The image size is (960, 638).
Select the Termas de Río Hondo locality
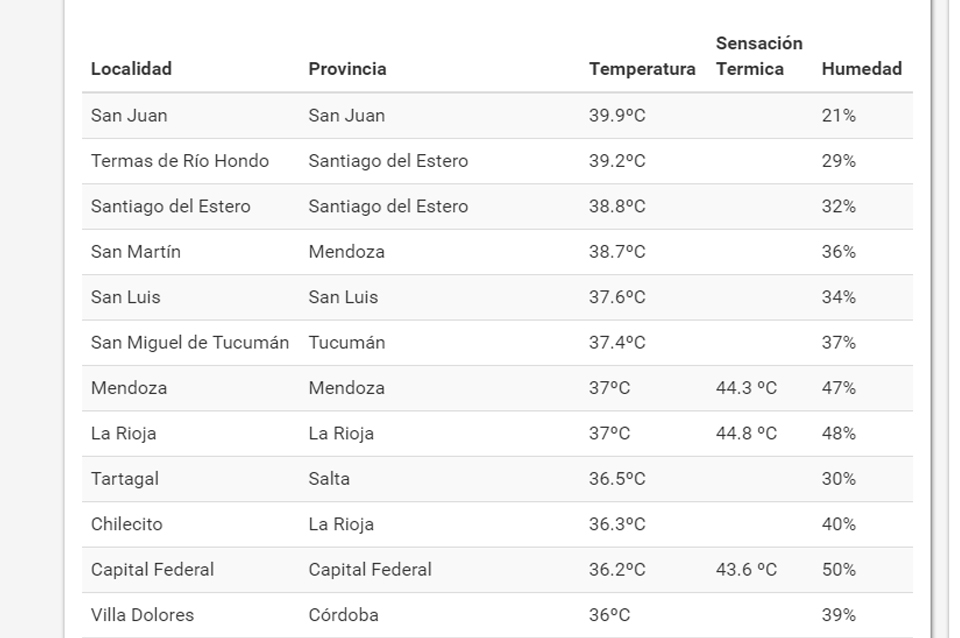click(180, 161)
